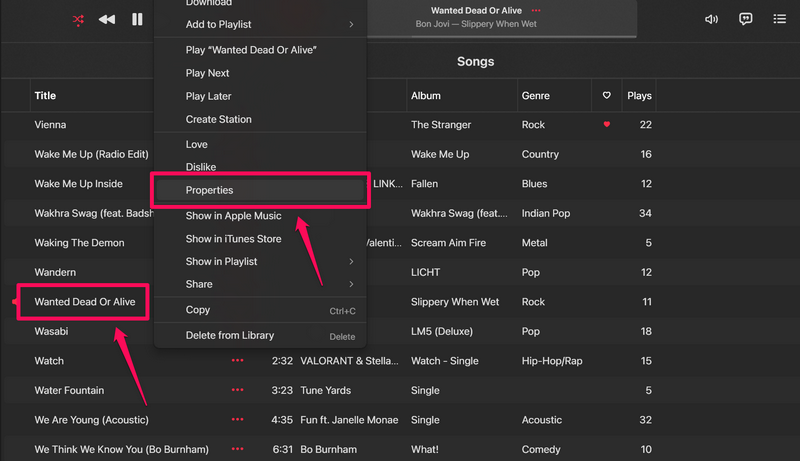Viewport: 800px width, 461px height.
Task: Click more dots for We Are Young (Acoustic)
Action: pos(237,420)
